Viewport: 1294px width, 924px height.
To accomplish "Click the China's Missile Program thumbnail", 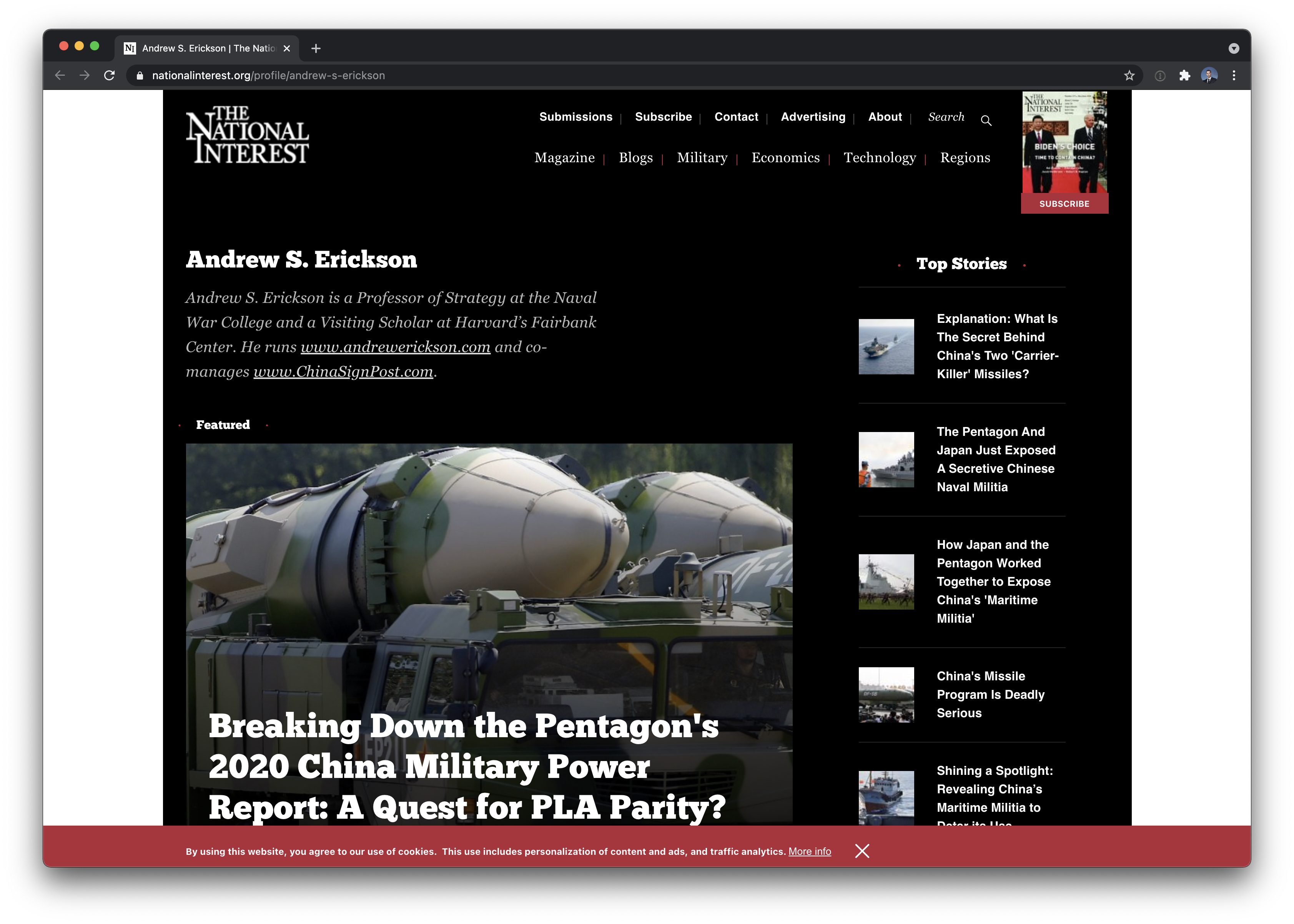I will [x=886, y=695].
